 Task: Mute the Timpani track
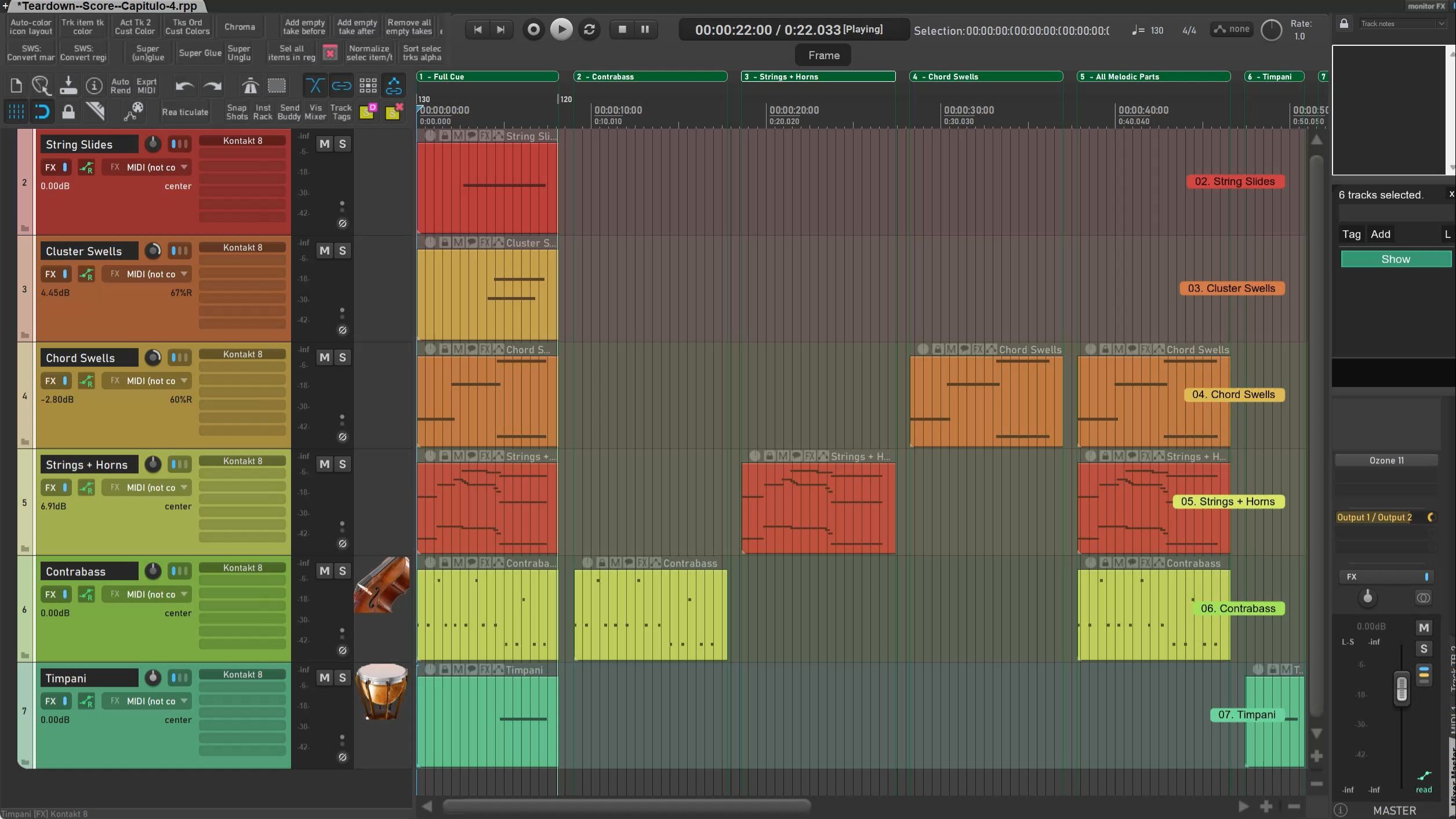[x=325, y=677]
